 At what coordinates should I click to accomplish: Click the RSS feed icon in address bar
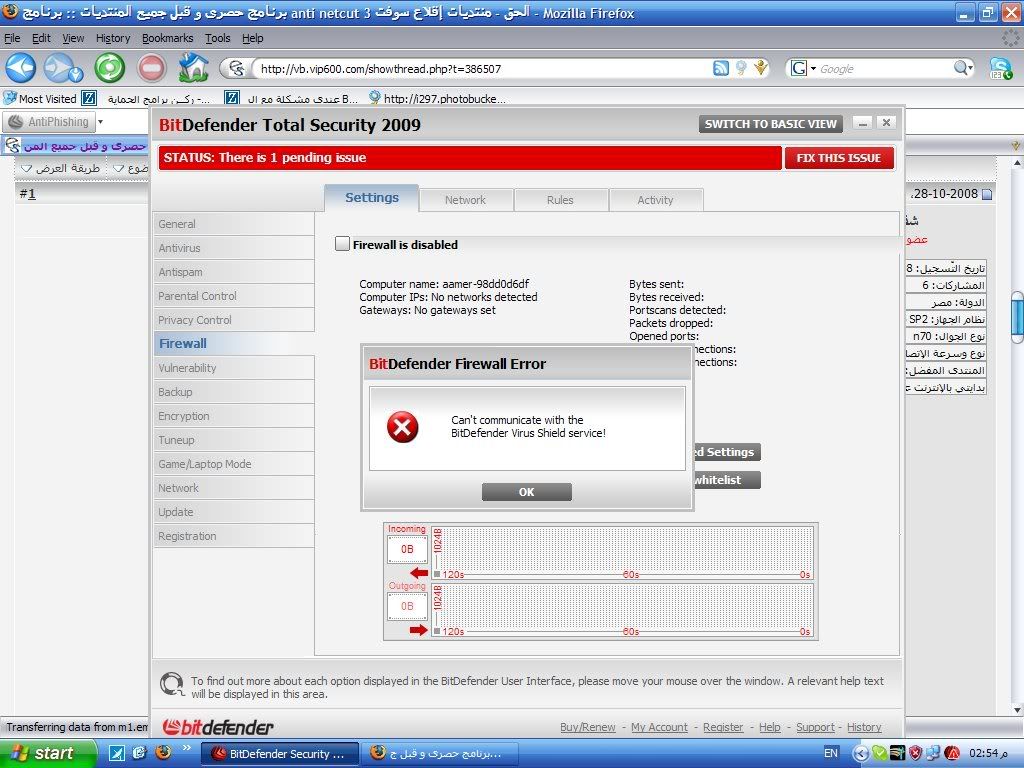tap(720, 68)
